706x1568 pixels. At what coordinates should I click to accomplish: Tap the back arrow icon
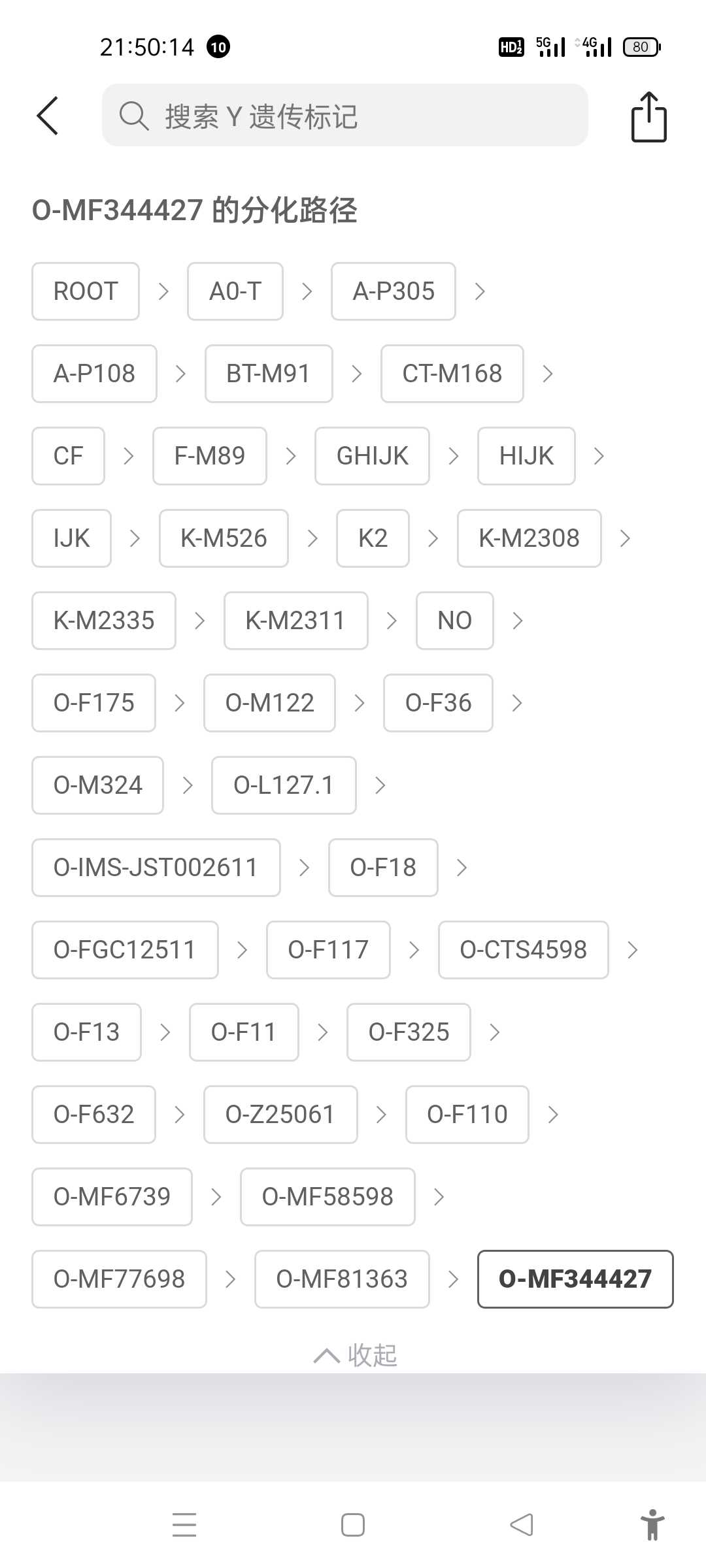48,116
